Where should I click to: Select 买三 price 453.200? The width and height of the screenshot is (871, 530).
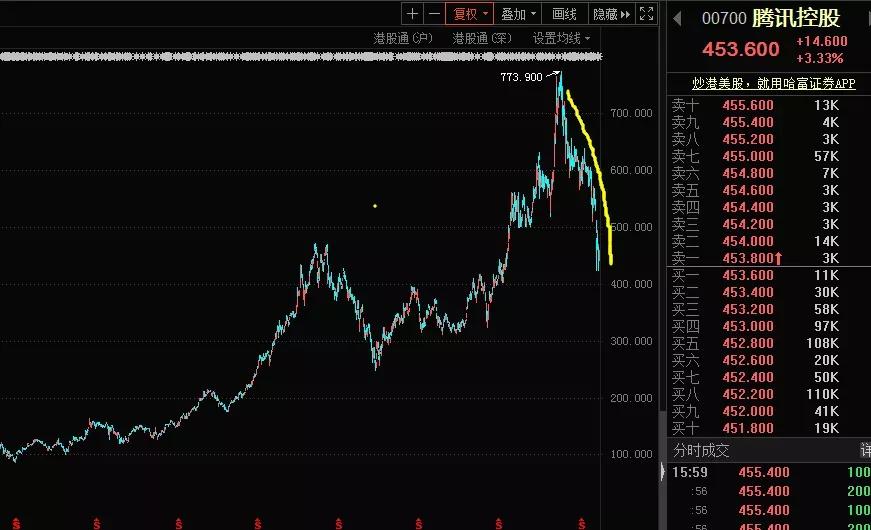(x=748, y=309)
